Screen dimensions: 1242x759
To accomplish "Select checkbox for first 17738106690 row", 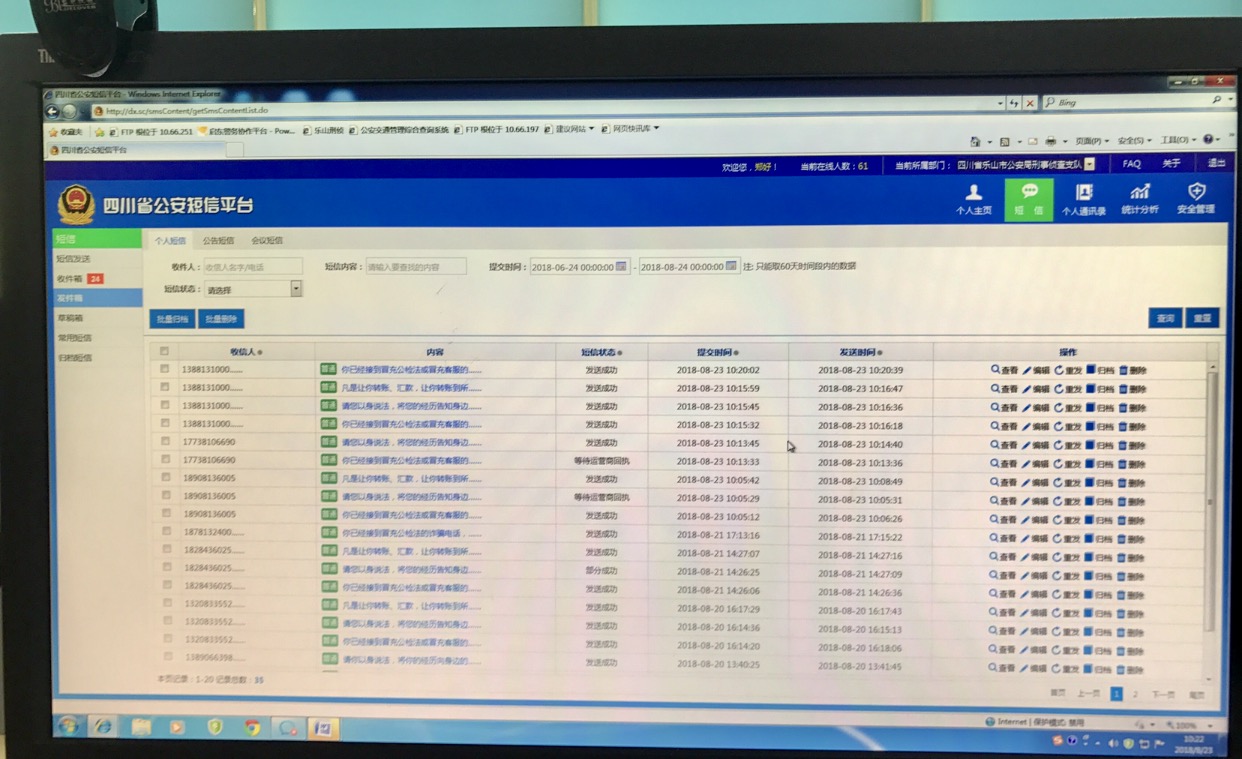I will [165, 442].
